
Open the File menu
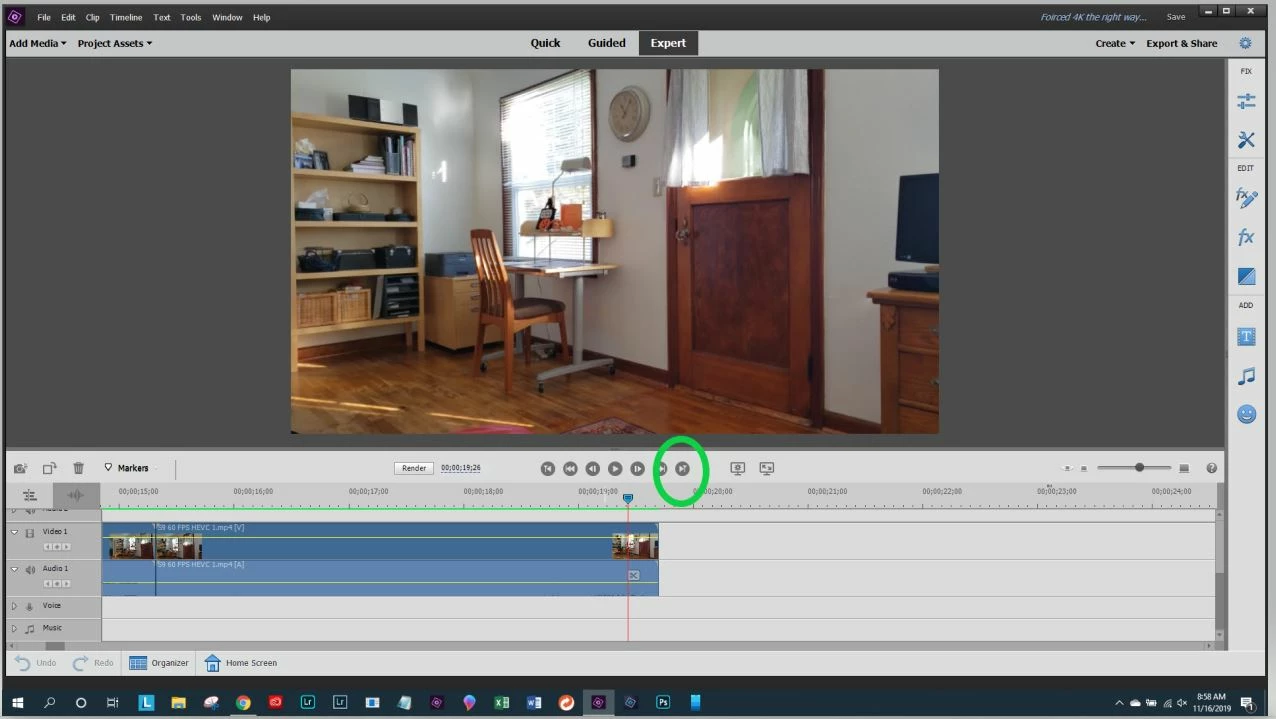click(x=44, y=17)
